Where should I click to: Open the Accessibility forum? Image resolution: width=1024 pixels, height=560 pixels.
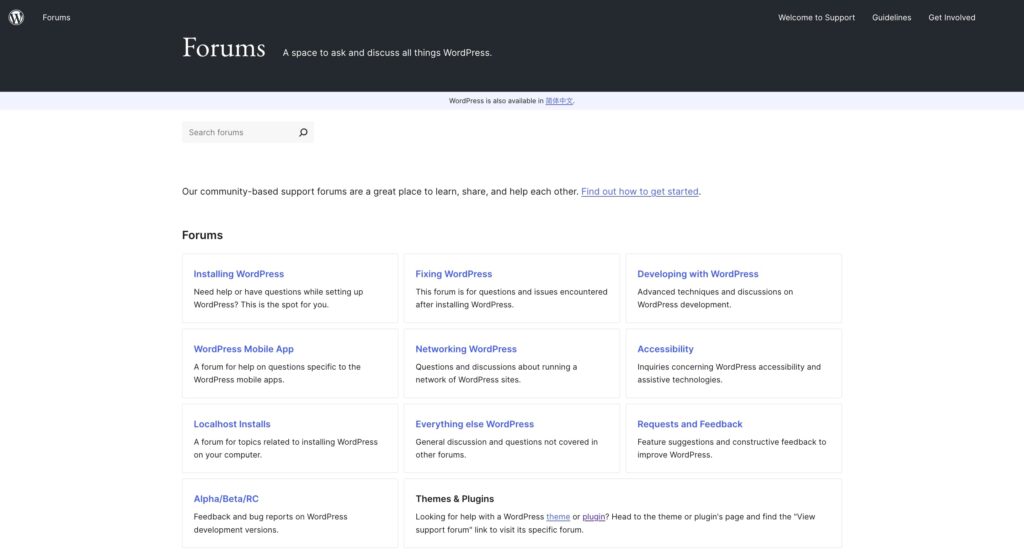(665, 349)
